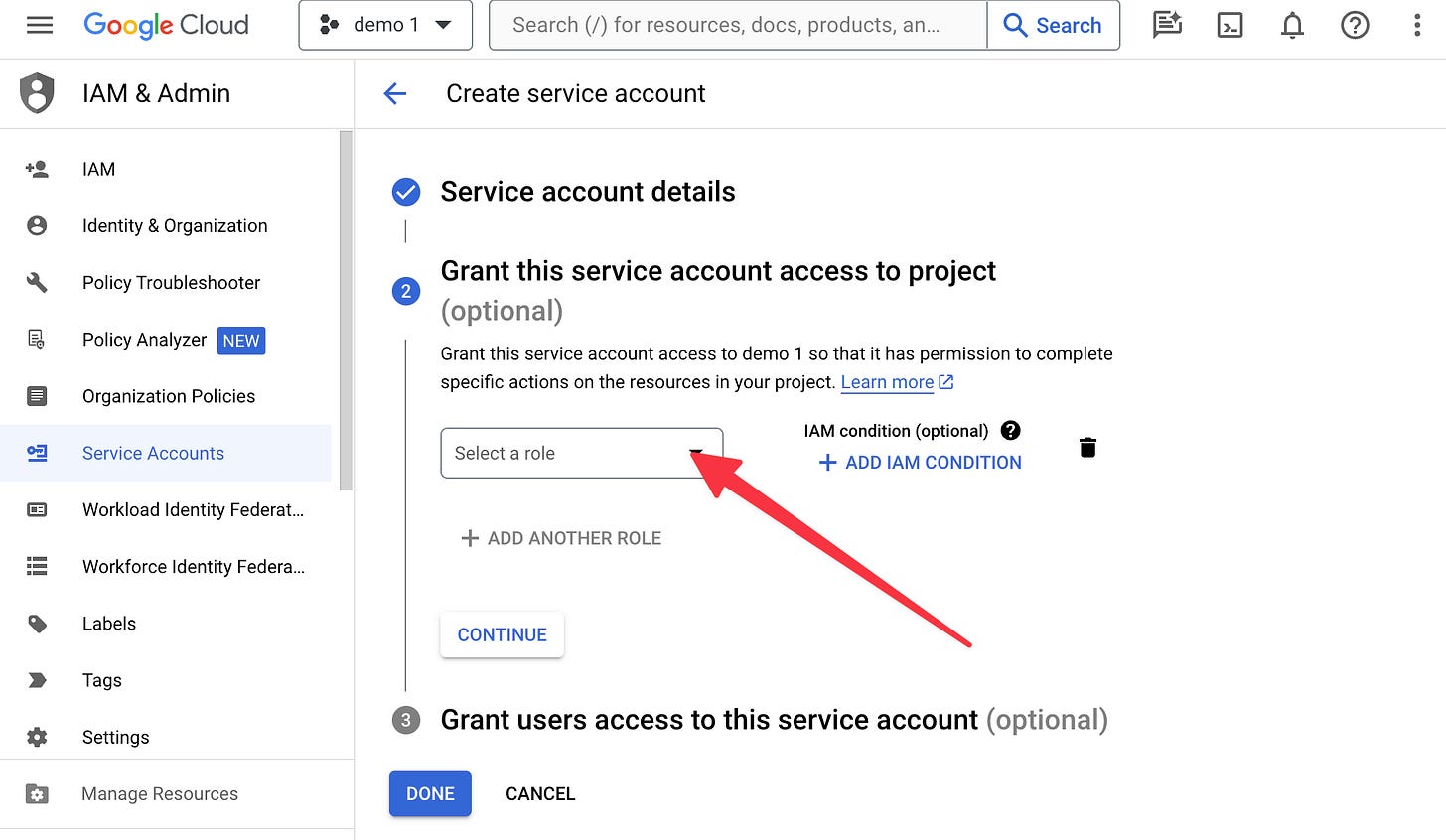Click the Google Cloud logo
Screen dimensions: 1446x840
point(166,25)
